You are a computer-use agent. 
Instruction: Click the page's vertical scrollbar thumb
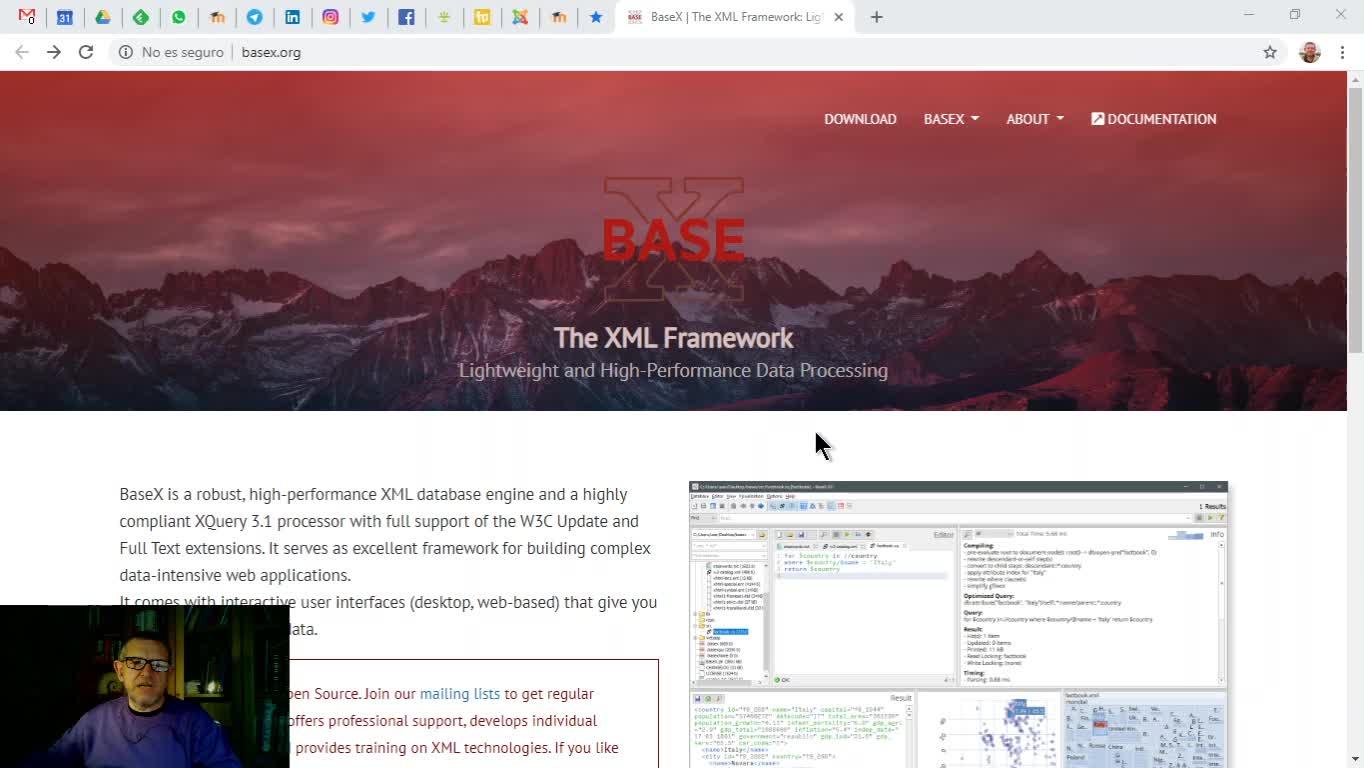[1355, 220]
